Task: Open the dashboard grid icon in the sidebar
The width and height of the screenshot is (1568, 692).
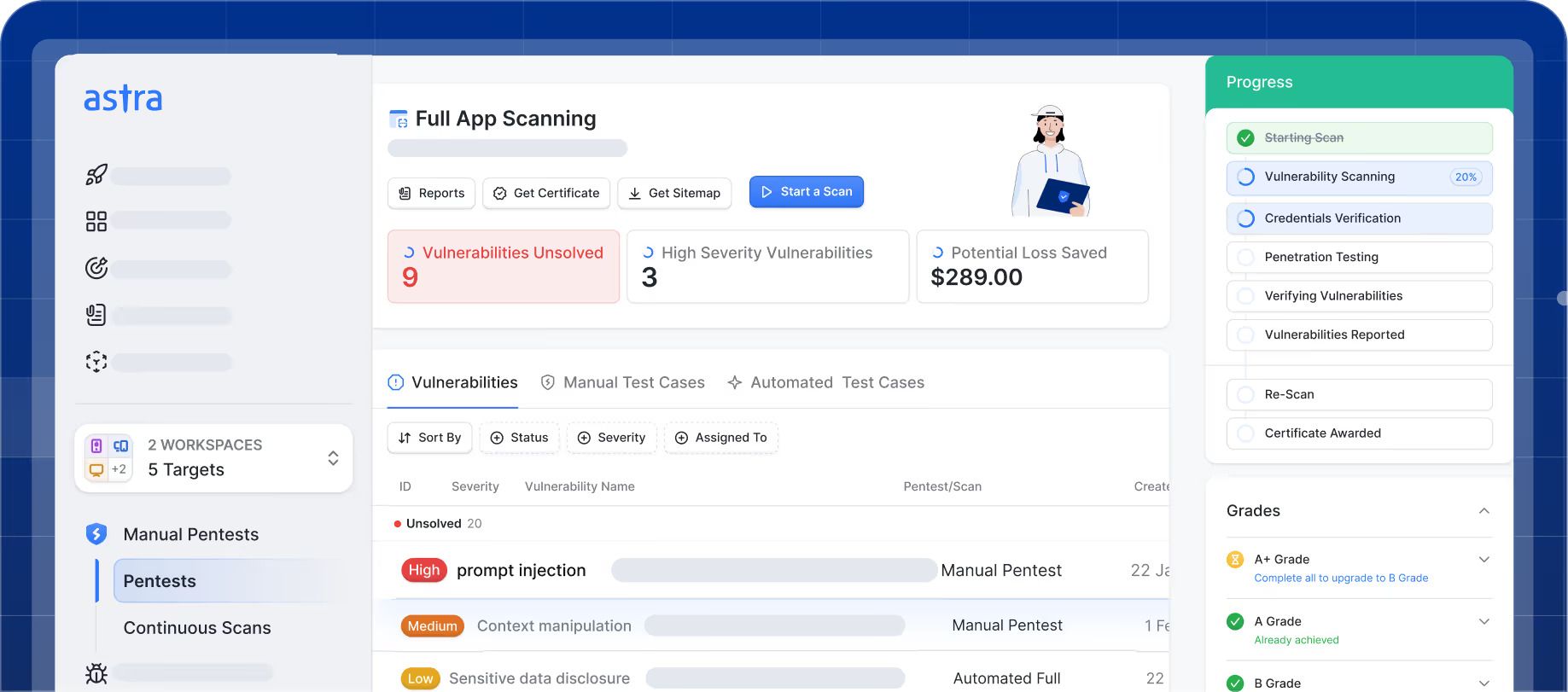Action: [x=96, y=222]
